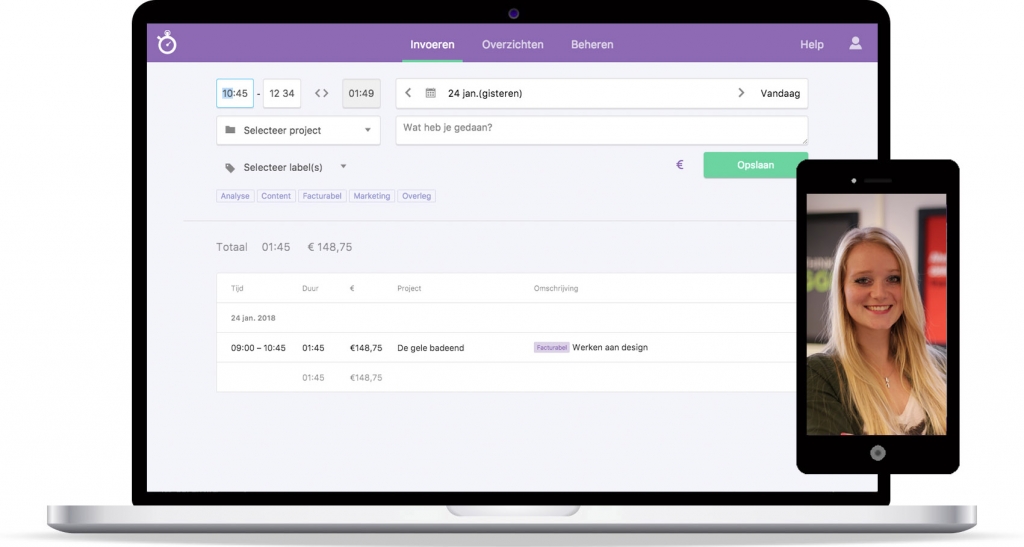This screenshot has width=1024, height=547.
Task: Click project name De gele badeend
Action: click(x=431, y=348)
